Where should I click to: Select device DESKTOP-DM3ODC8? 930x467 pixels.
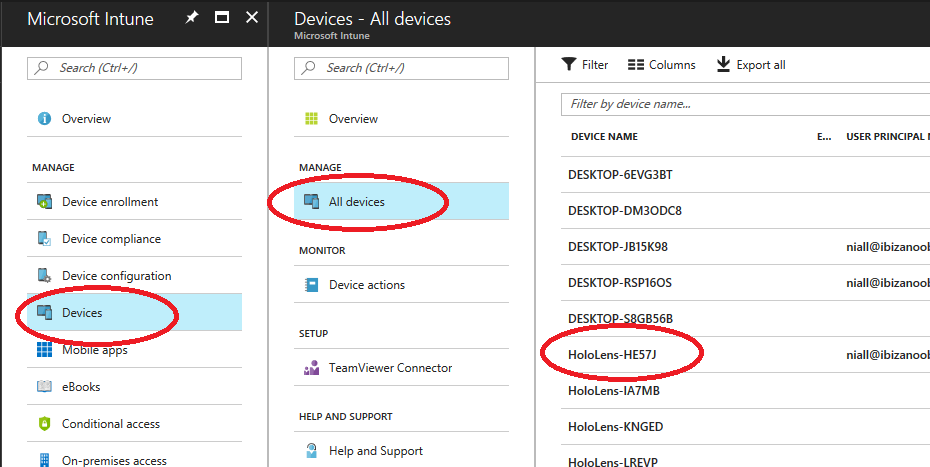pyautogui.click(x=625, y=211)
